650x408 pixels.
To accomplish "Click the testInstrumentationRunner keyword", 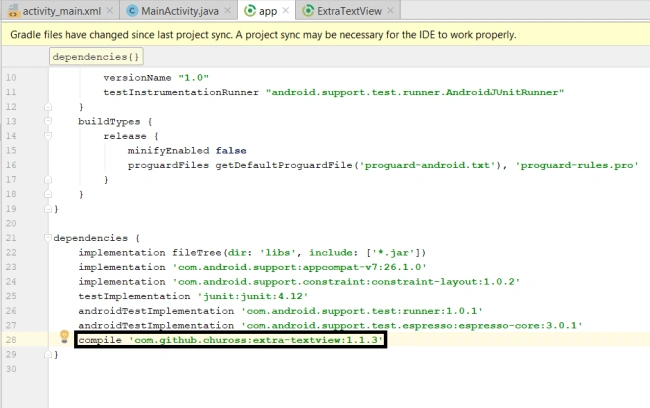I will click(x=181, y=92).
